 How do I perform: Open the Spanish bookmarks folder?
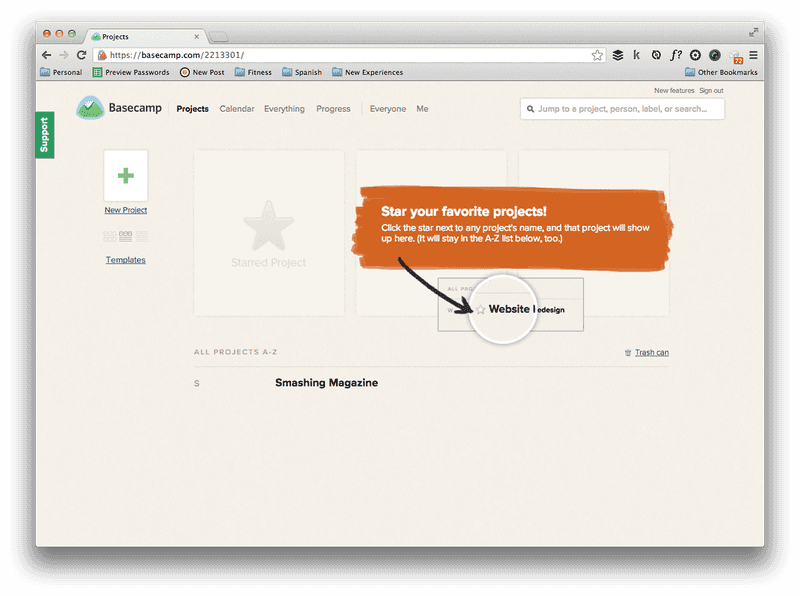click(302, 72)
